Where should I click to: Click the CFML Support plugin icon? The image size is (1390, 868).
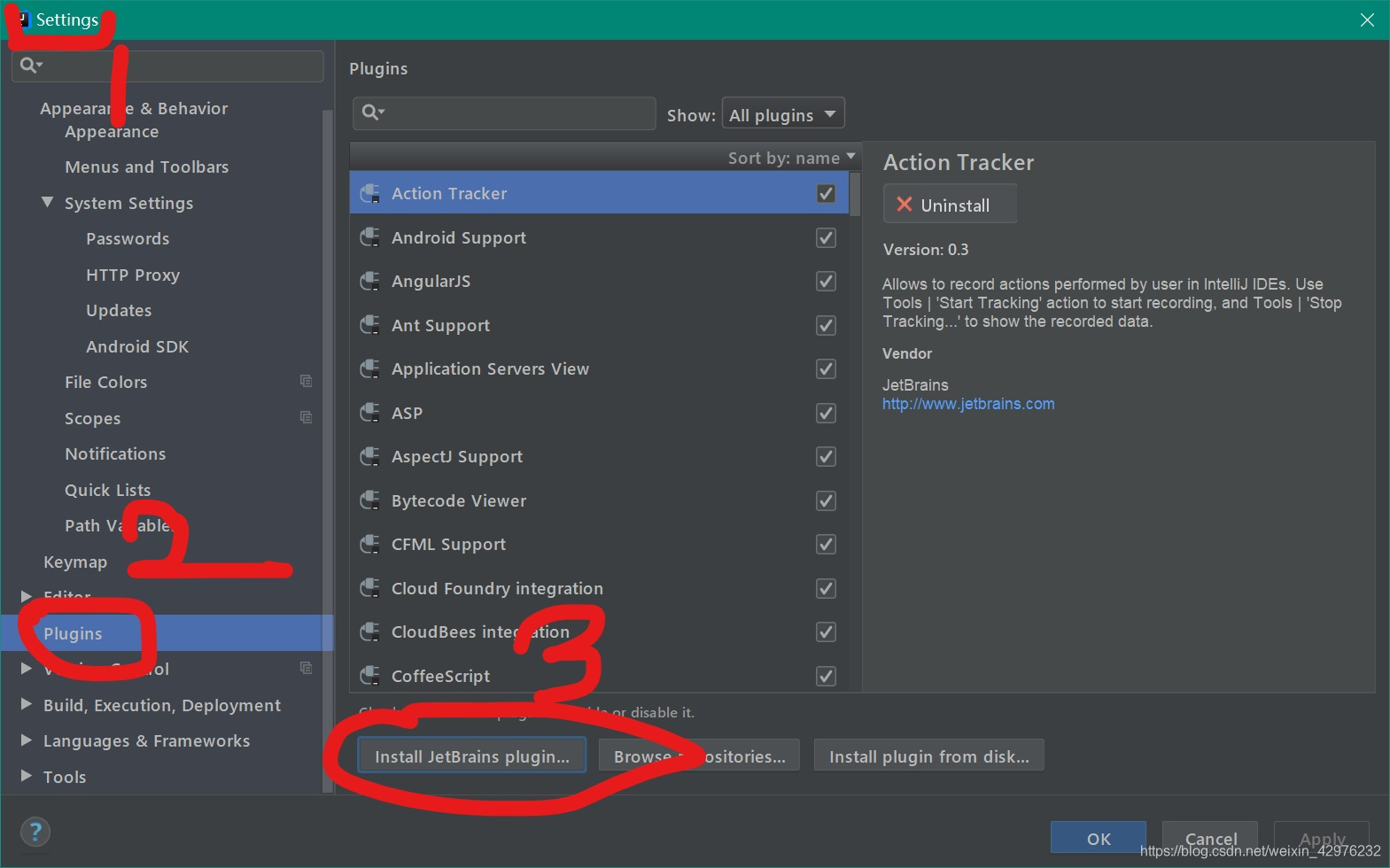point(369,544)
